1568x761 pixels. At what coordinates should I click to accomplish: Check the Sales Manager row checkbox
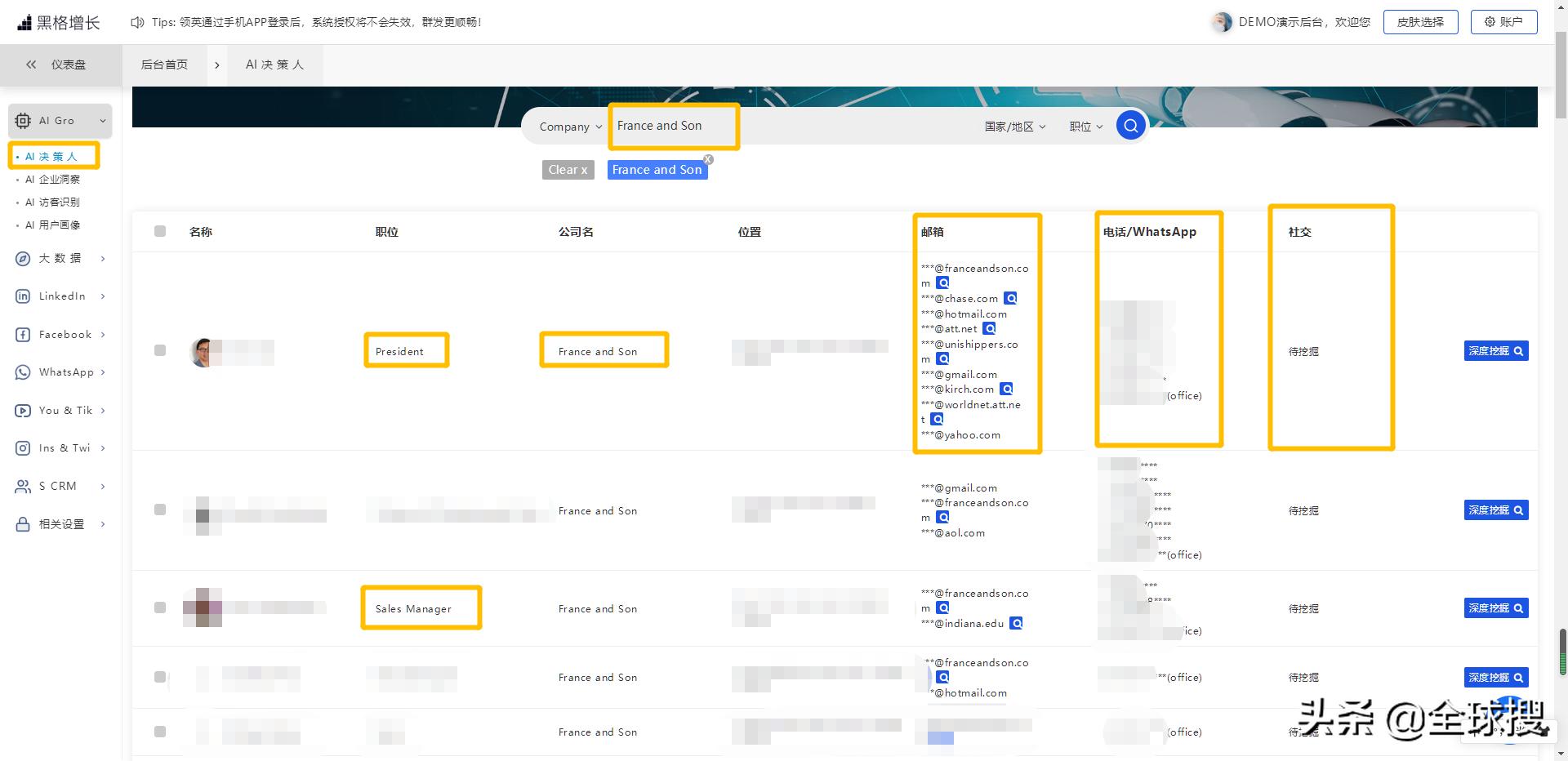(160, 607)
